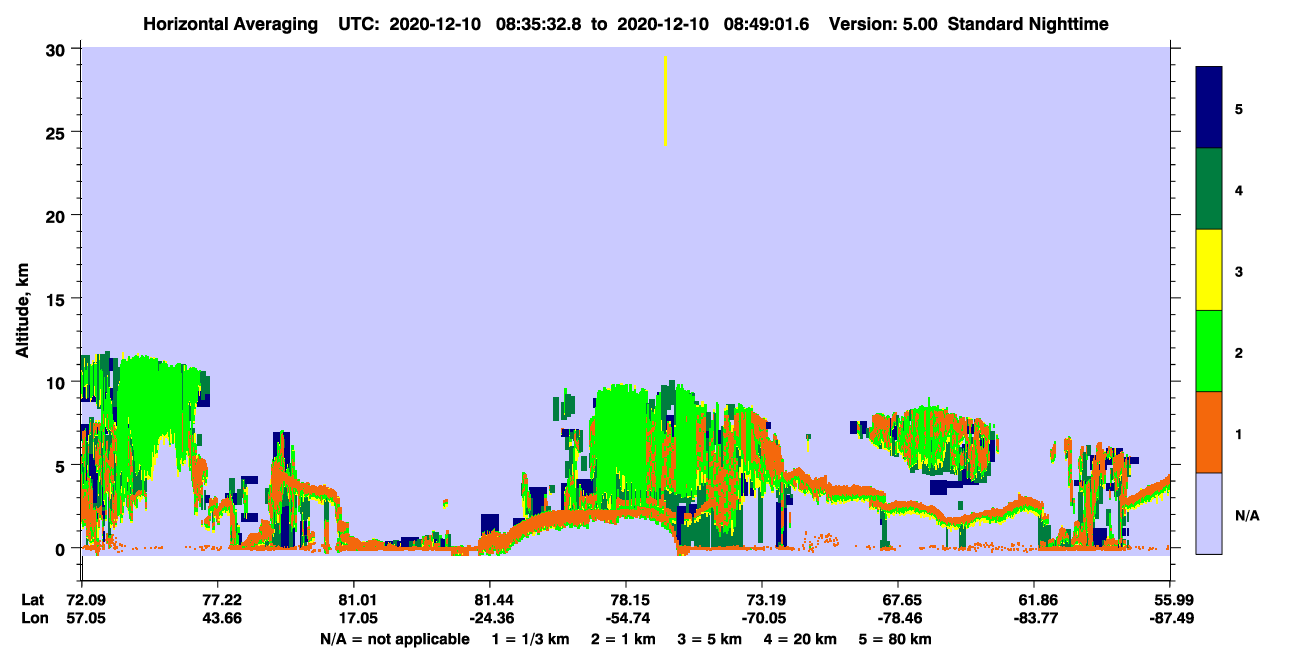Image resolution: width=1300 pixels, height=667 pixels.
Task: Click the dark blue colorbar segment labeled 5
Action: coord(1209,108)
